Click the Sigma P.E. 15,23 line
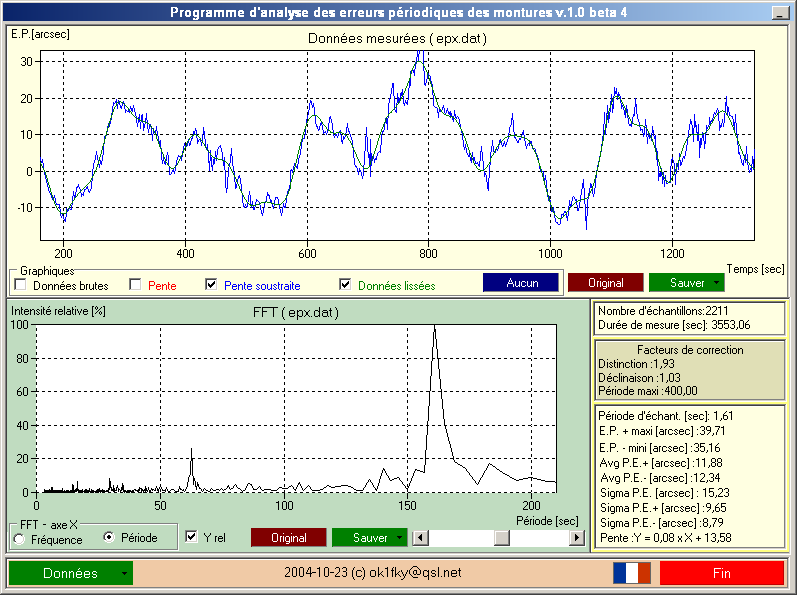The image size is (797, 595). point(664,492)
